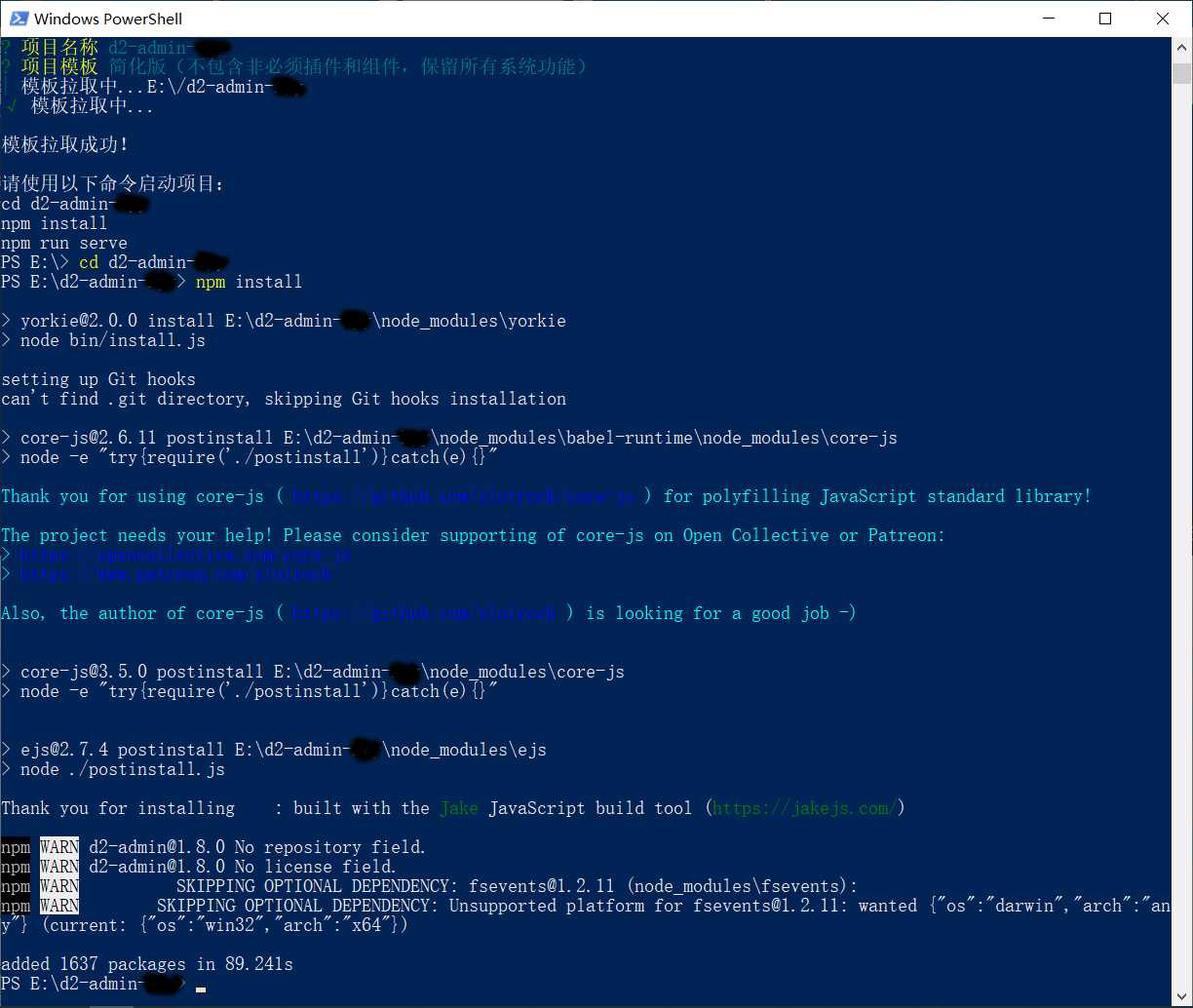Click the green 'Jake' word

[x=458, y=808]
